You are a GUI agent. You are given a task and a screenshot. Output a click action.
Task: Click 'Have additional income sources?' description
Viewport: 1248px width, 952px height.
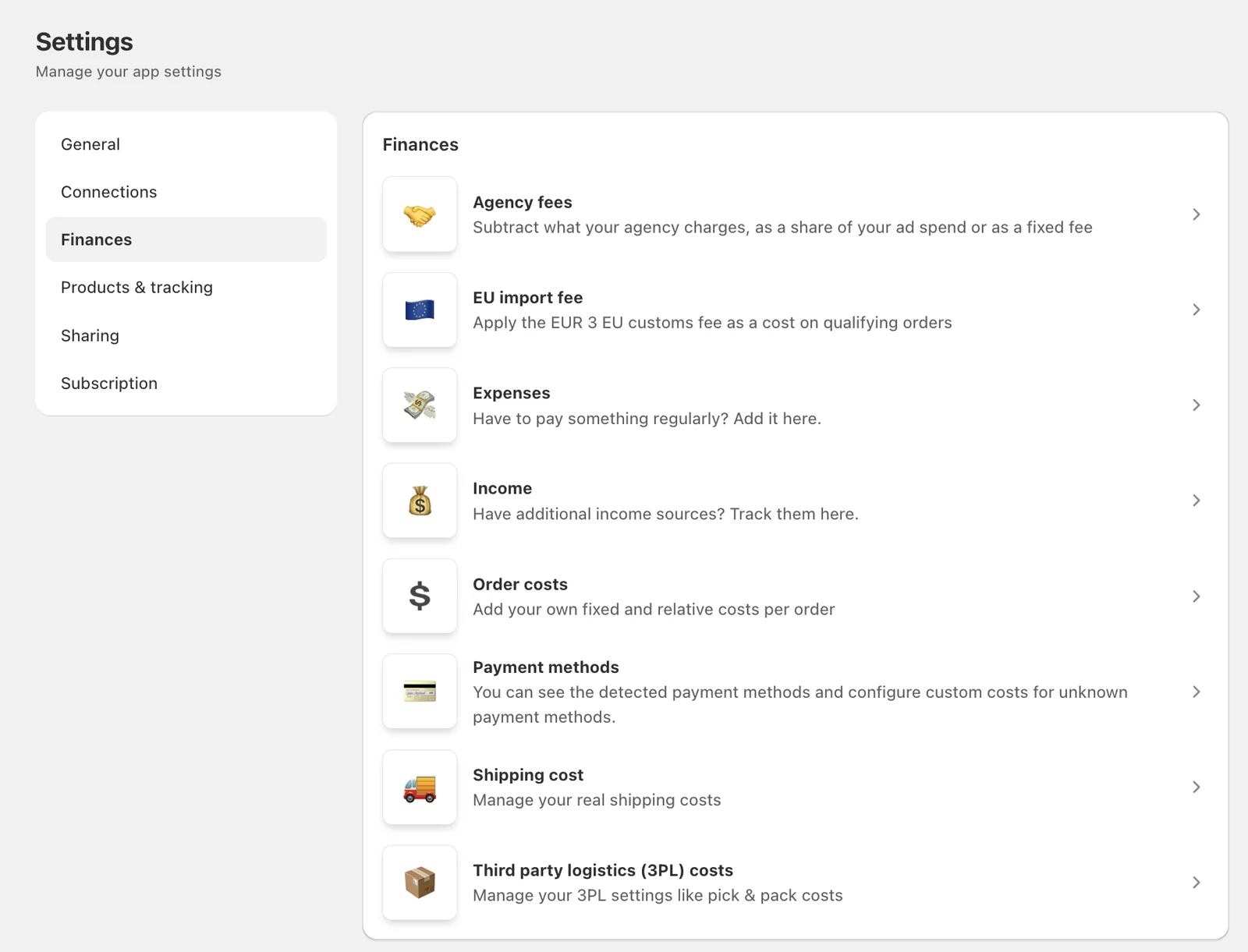tap(665, 514)
